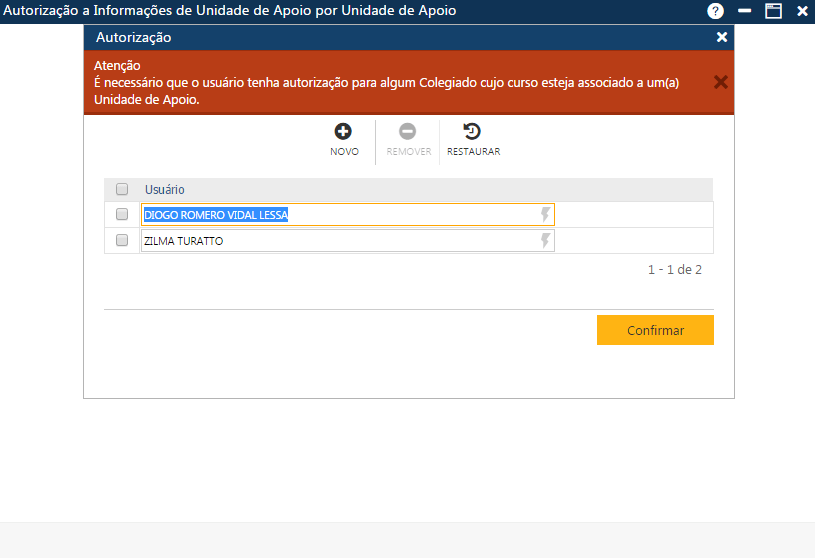This screenshot has height=558, width=815.
Task: Click lightning icon in ZILMA TURATTO row
Action: [545, 241]
